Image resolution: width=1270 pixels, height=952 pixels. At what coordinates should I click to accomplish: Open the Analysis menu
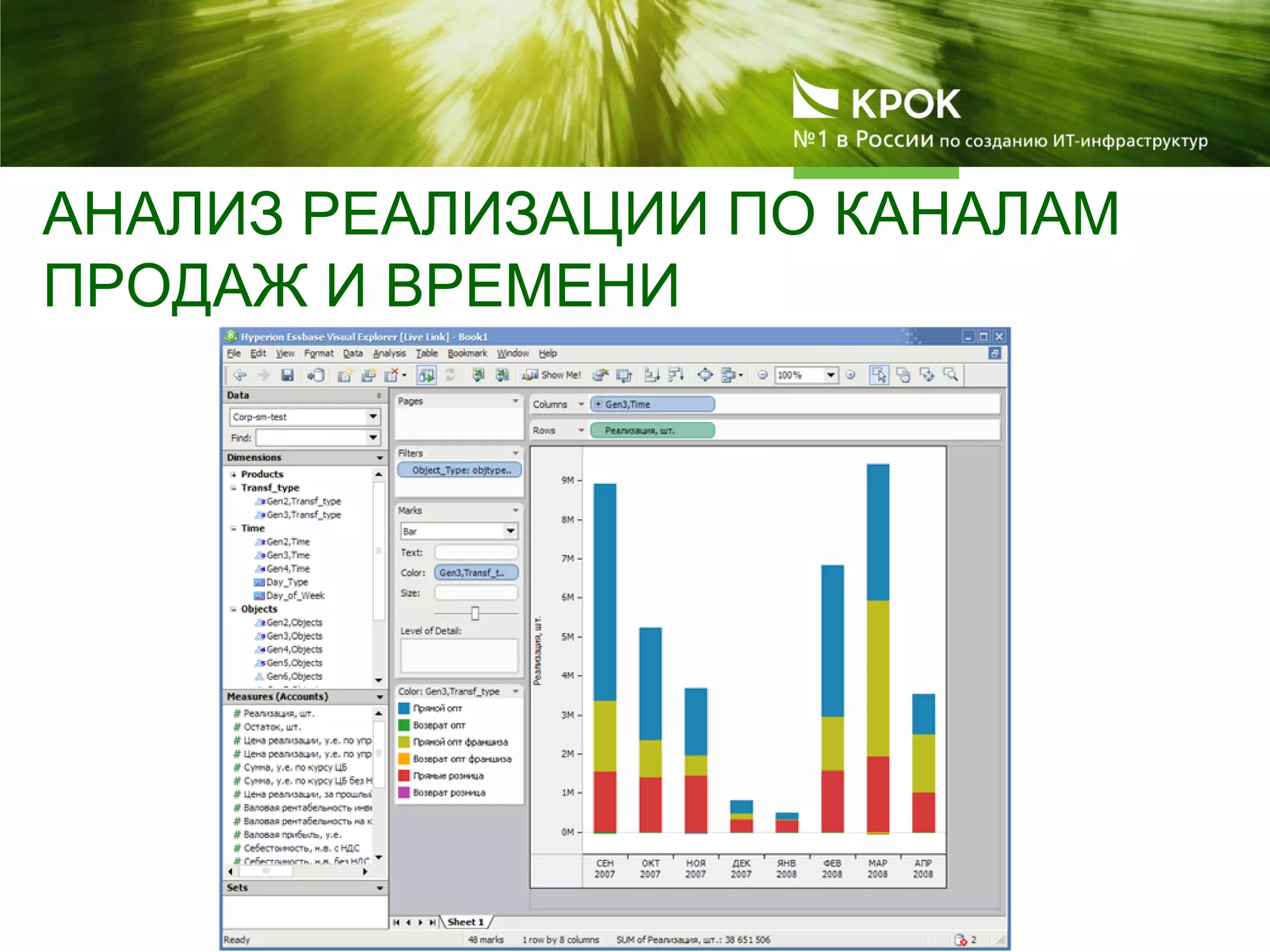(389, 353)
